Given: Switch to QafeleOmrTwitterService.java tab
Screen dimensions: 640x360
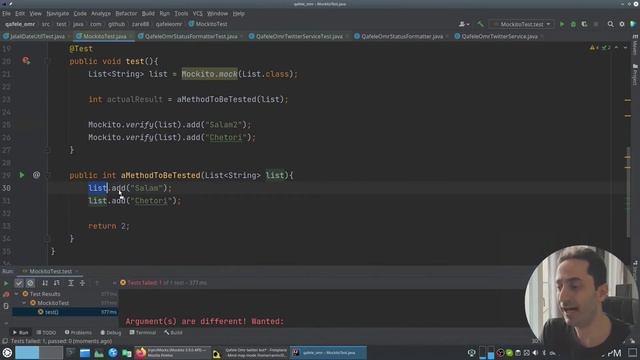Looking at the screenshot, I should tap(499, 36).
